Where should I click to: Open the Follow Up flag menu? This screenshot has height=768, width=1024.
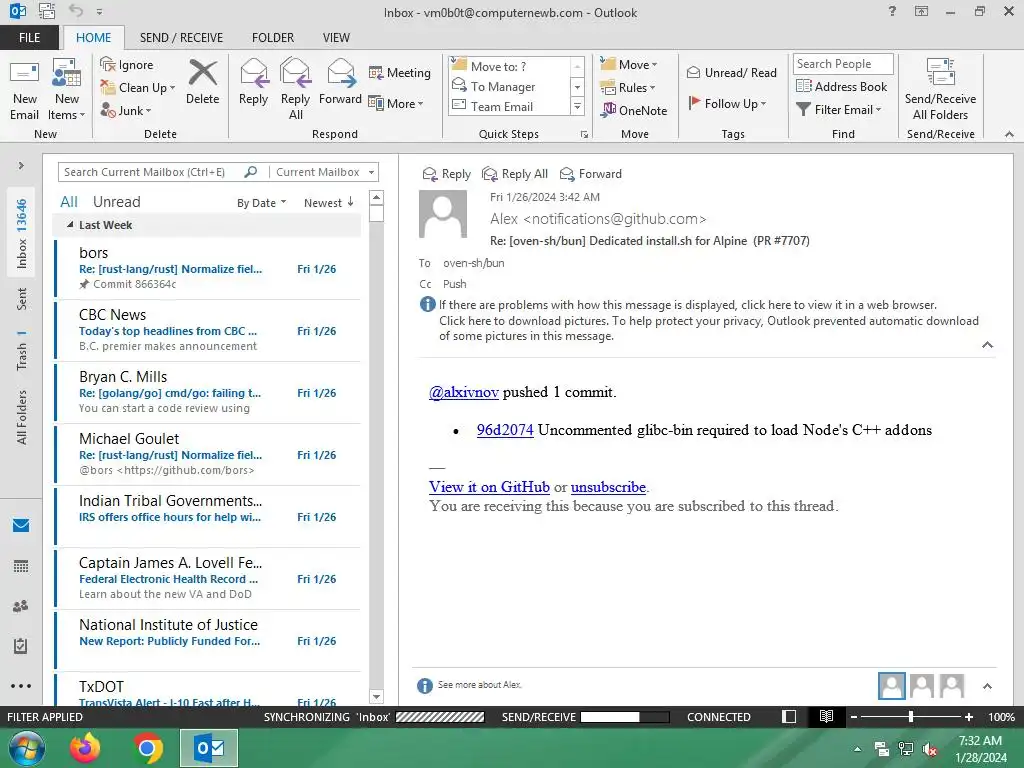coord(727,103)
